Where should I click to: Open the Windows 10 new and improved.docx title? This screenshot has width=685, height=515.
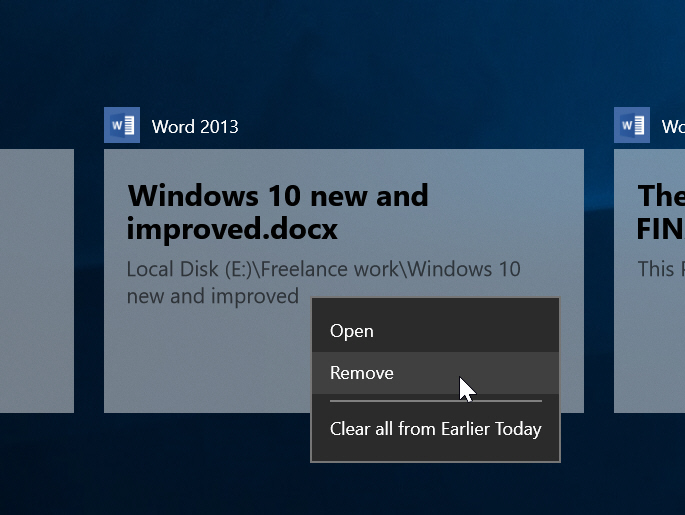[278, 212]
